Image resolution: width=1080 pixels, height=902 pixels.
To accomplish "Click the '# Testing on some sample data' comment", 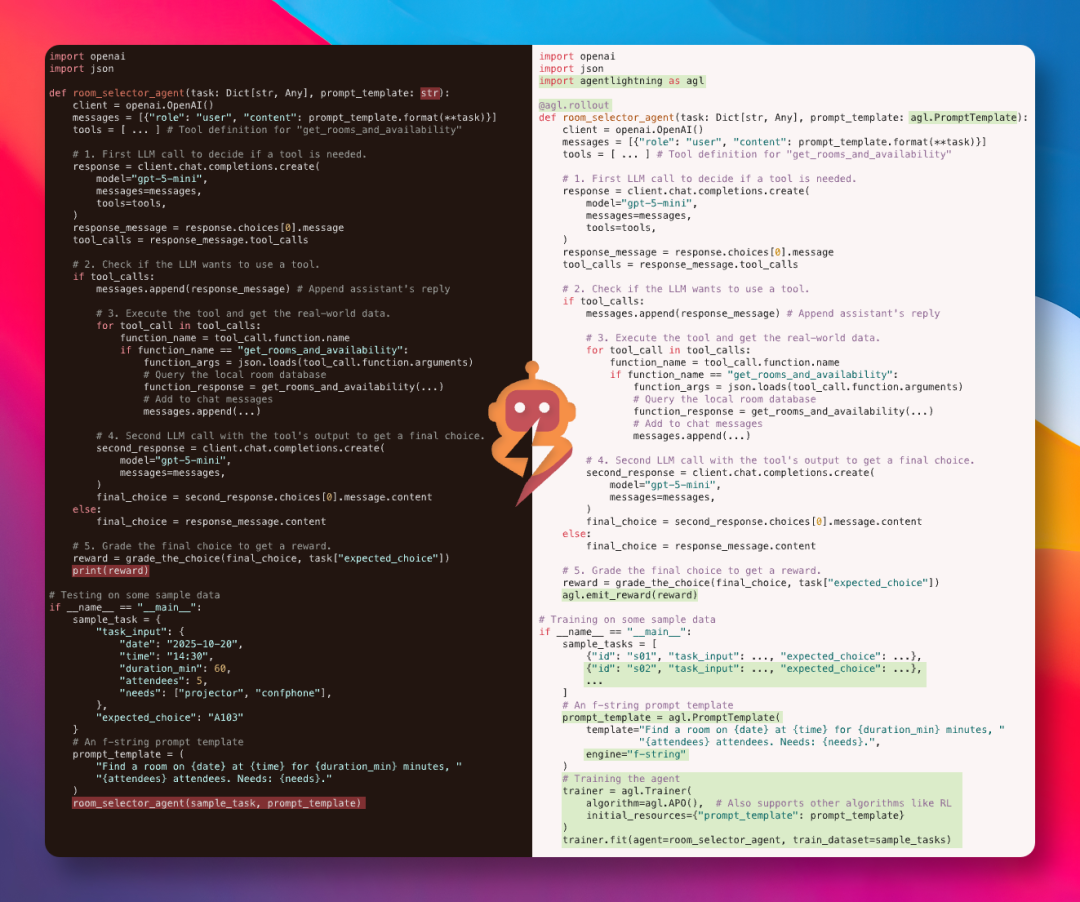I will click(134, 595).
